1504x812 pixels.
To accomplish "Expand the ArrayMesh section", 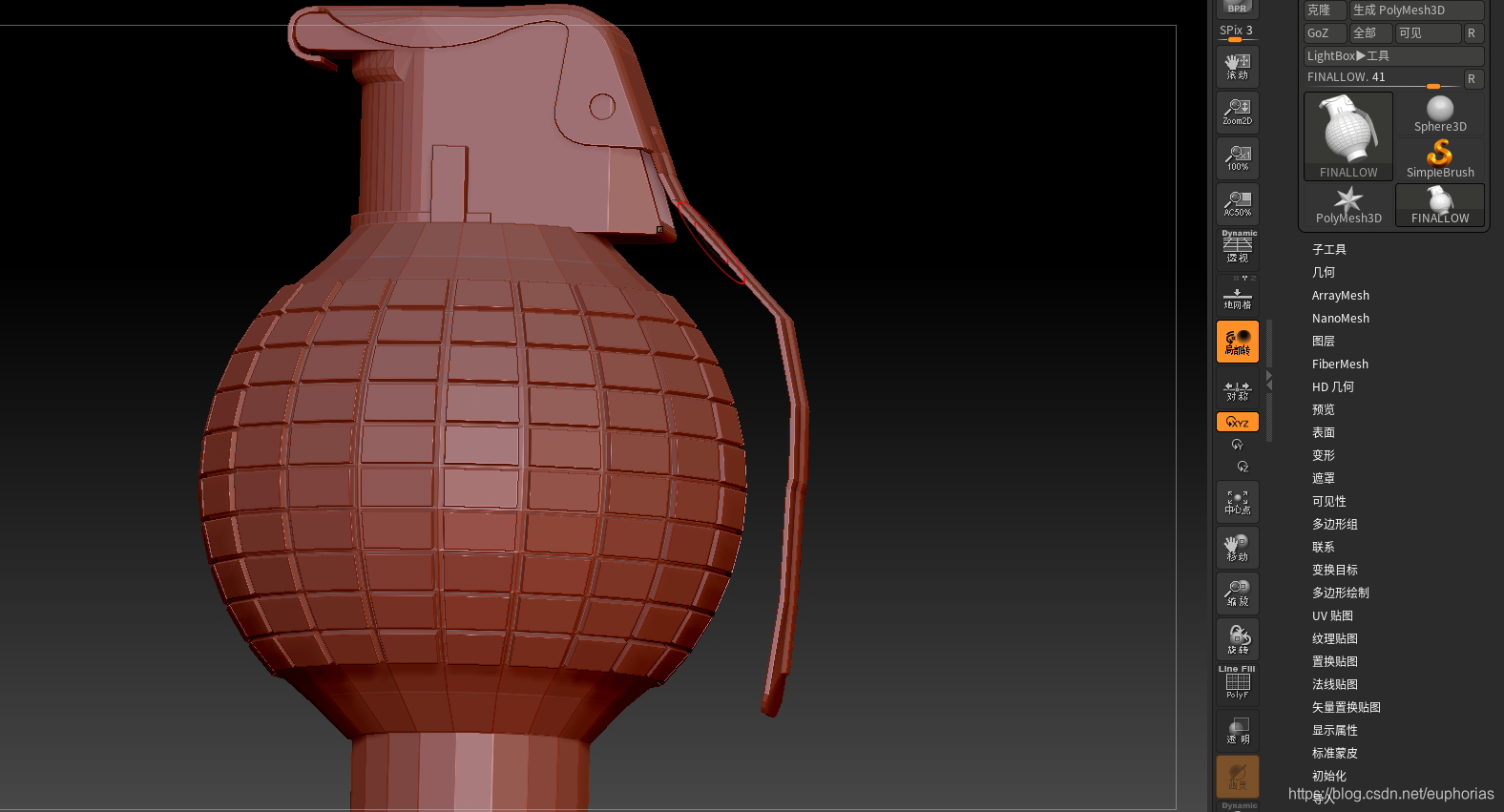I will (1341, 295).
